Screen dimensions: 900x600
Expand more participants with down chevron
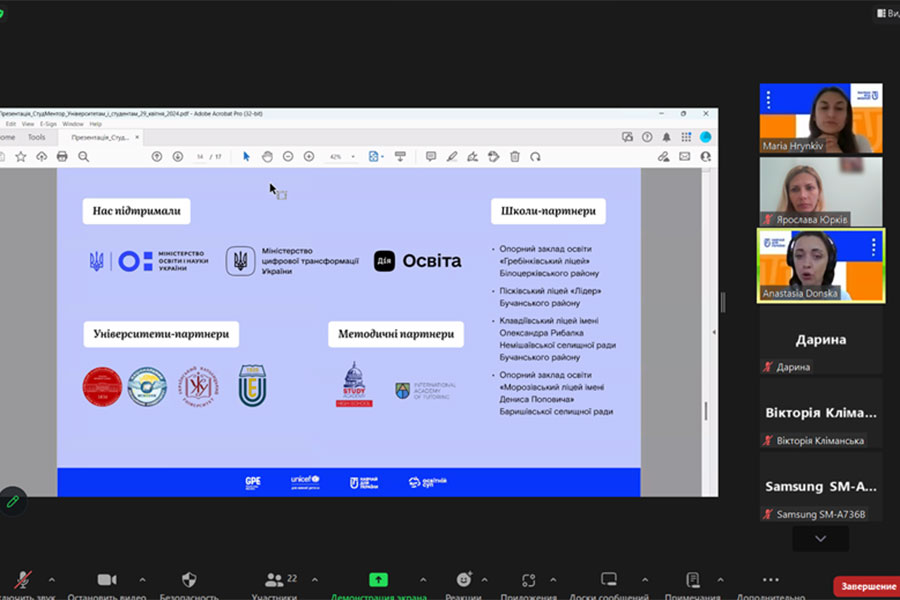(820, 538)
